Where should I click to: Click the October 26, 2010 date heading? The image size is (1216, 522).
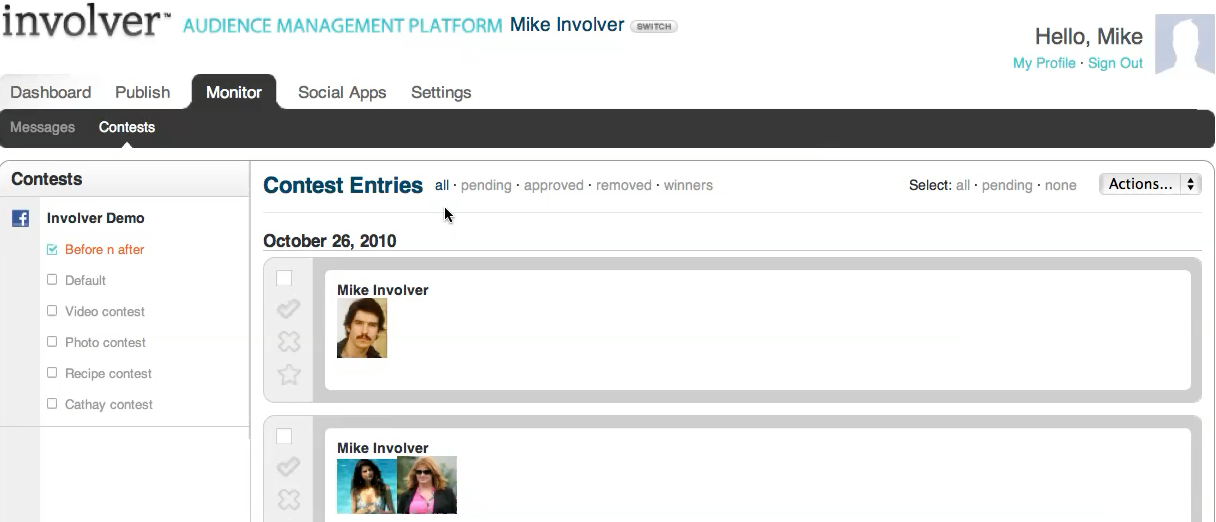tap(330, 241)
